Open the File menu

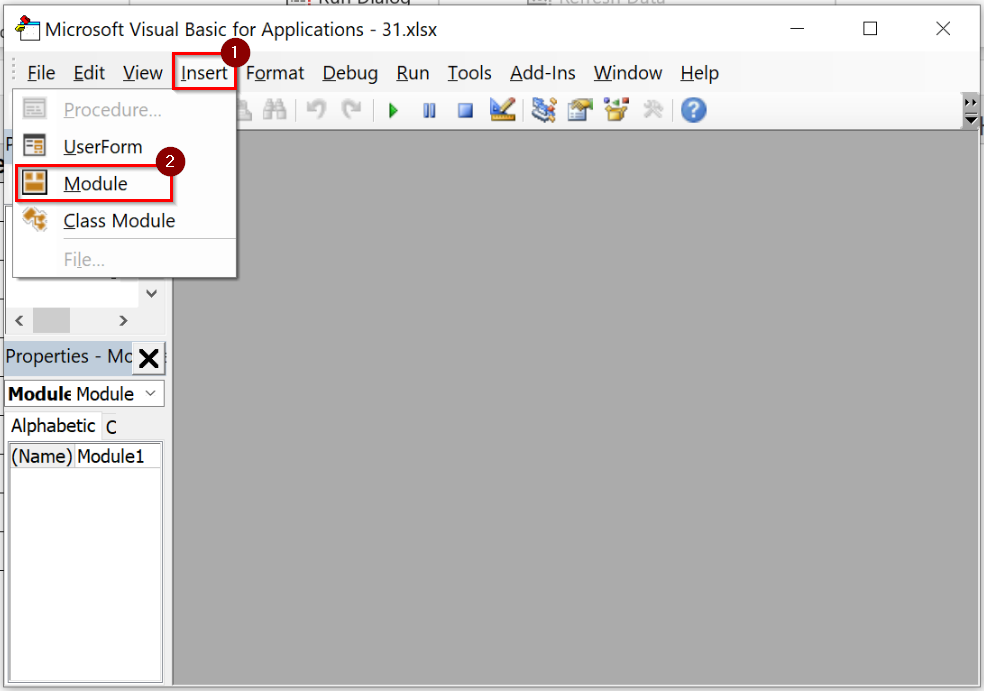41,73
